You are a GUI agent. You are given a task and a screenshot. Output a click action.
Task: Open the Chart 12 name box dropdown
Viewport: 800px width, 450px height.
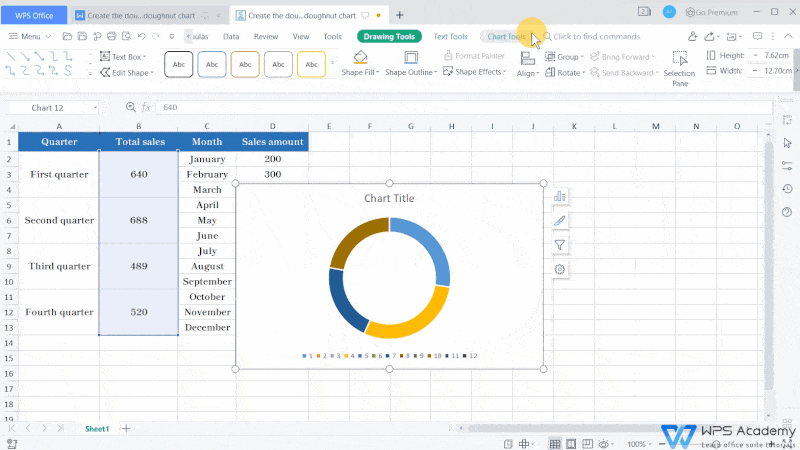95,107
